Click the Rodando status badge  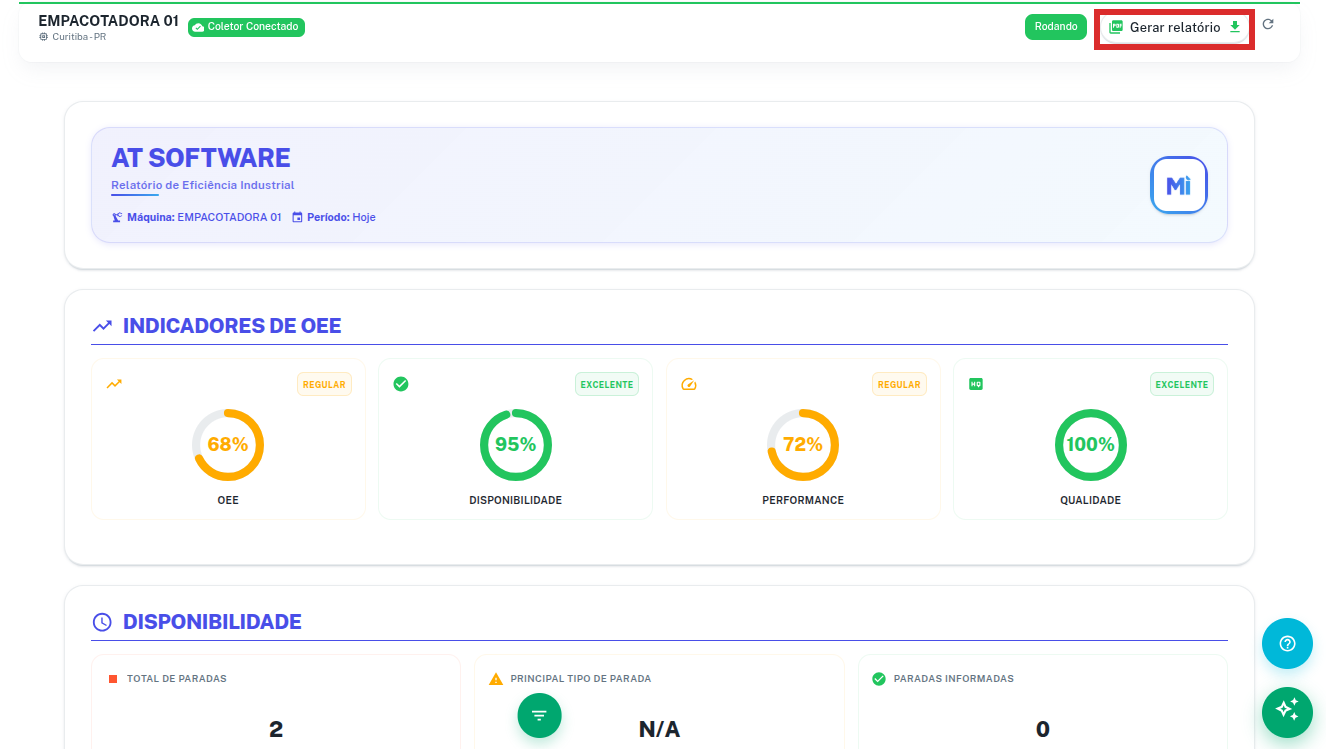coord(1055,27)
